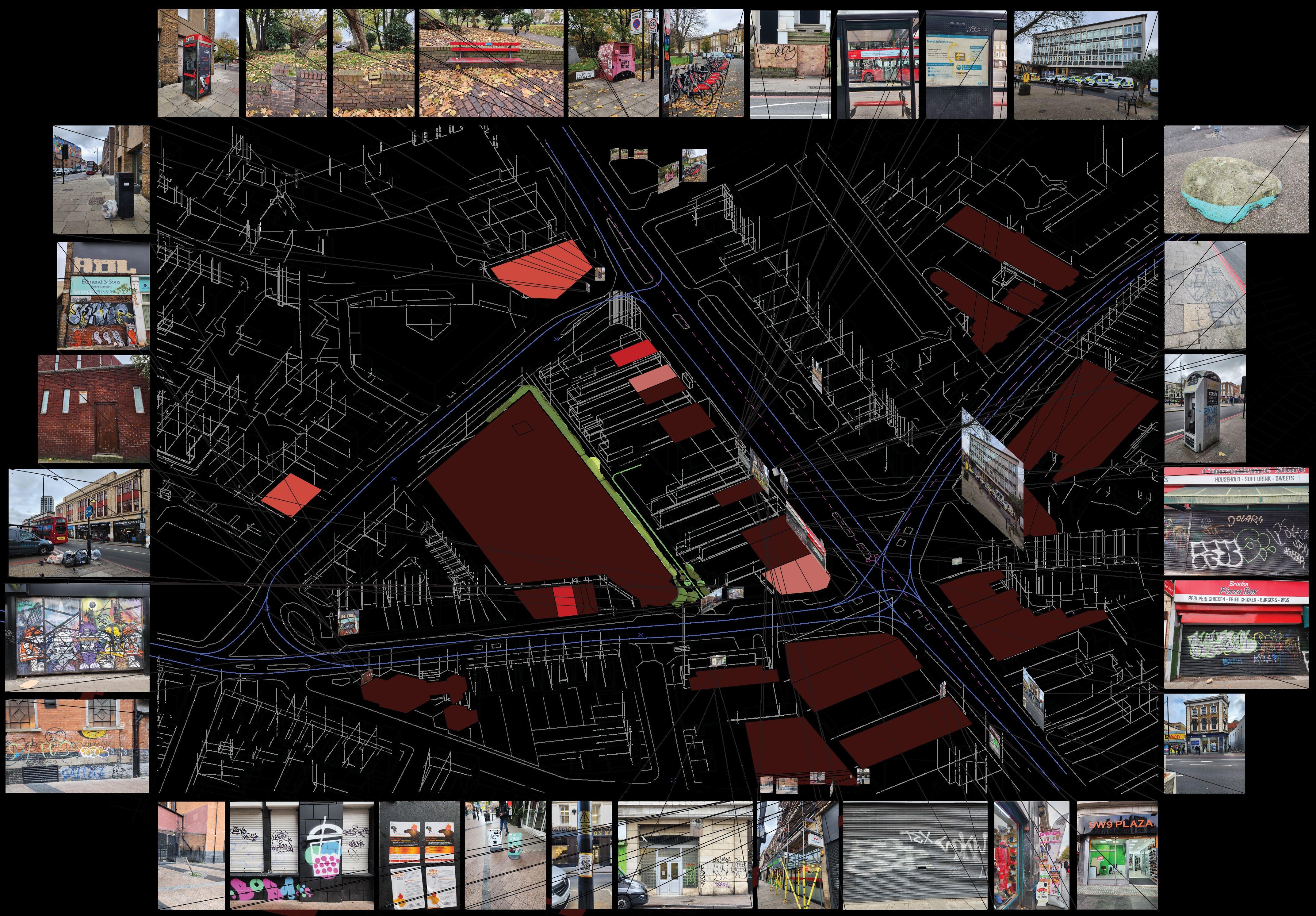Image resolution: width=1316 pixels, height=916 pixels.
Task: Open the pink clothing bin photo
Action: click(x=613, y=63)
